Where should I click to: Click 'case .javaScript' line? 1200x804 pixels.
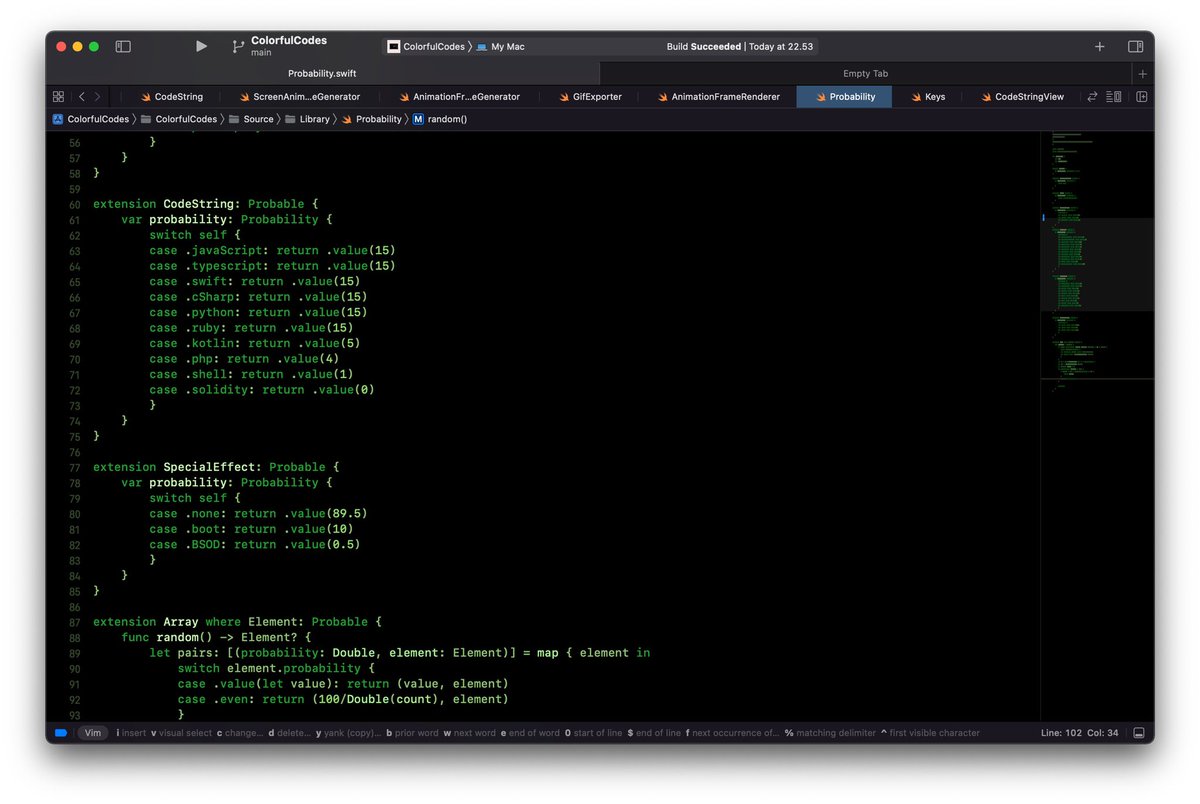(x=273, y=250)
